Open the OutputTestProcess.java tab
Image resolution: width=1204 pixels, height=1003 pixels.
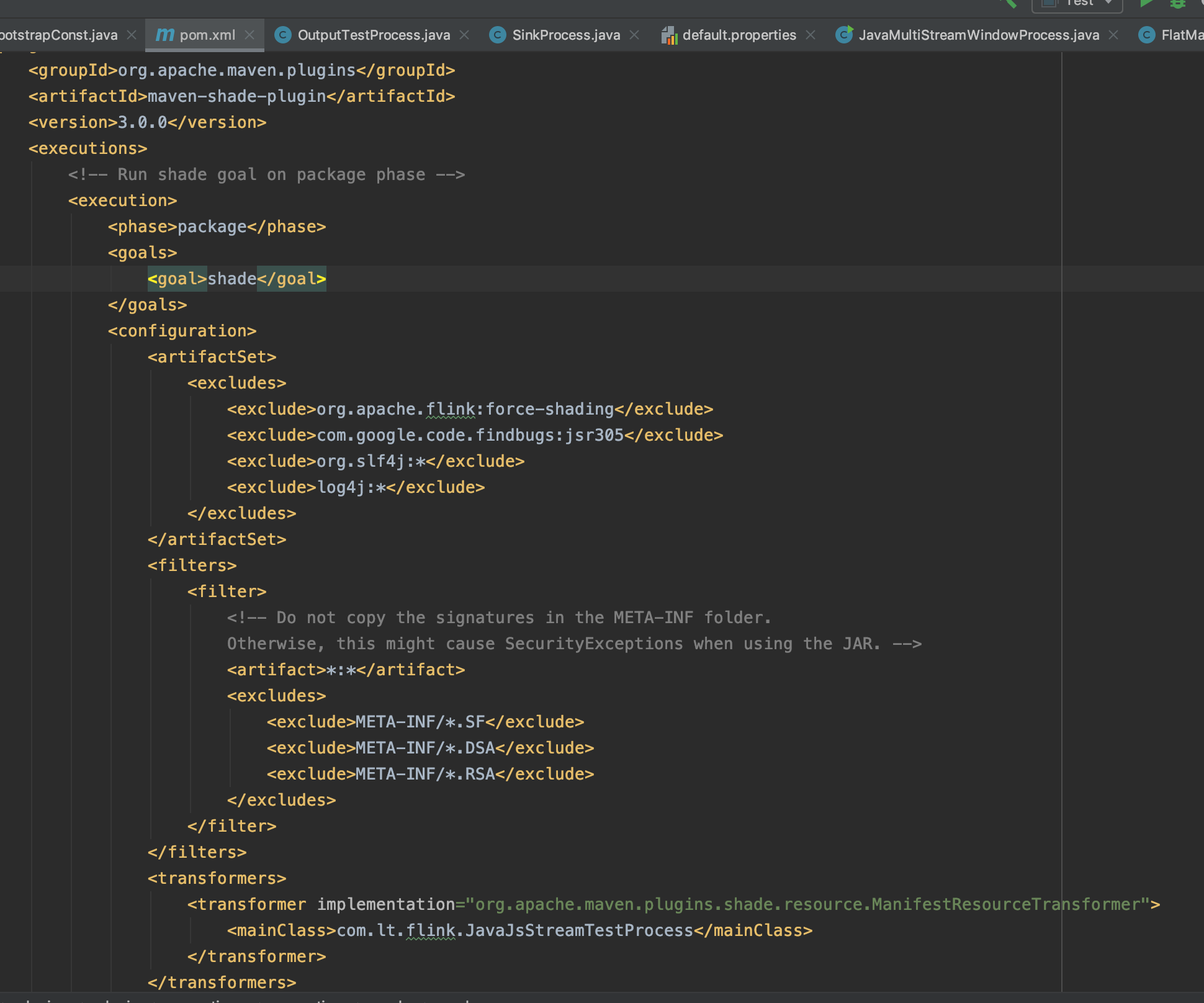click(374, 35)
